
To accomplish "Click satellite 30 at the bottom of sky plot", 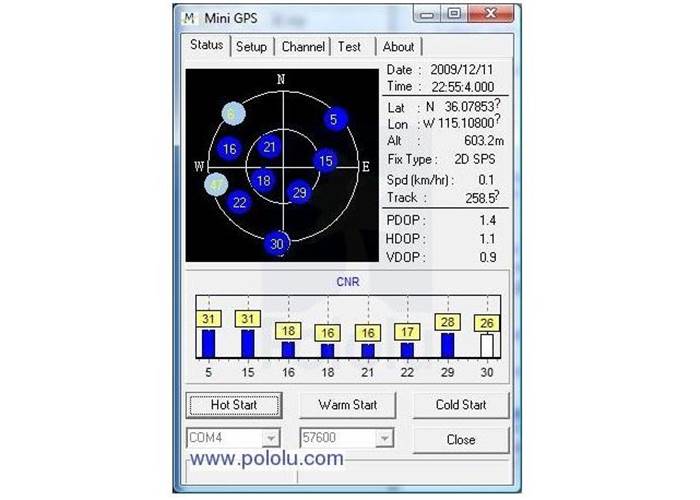I will click(x=277, y=243).
